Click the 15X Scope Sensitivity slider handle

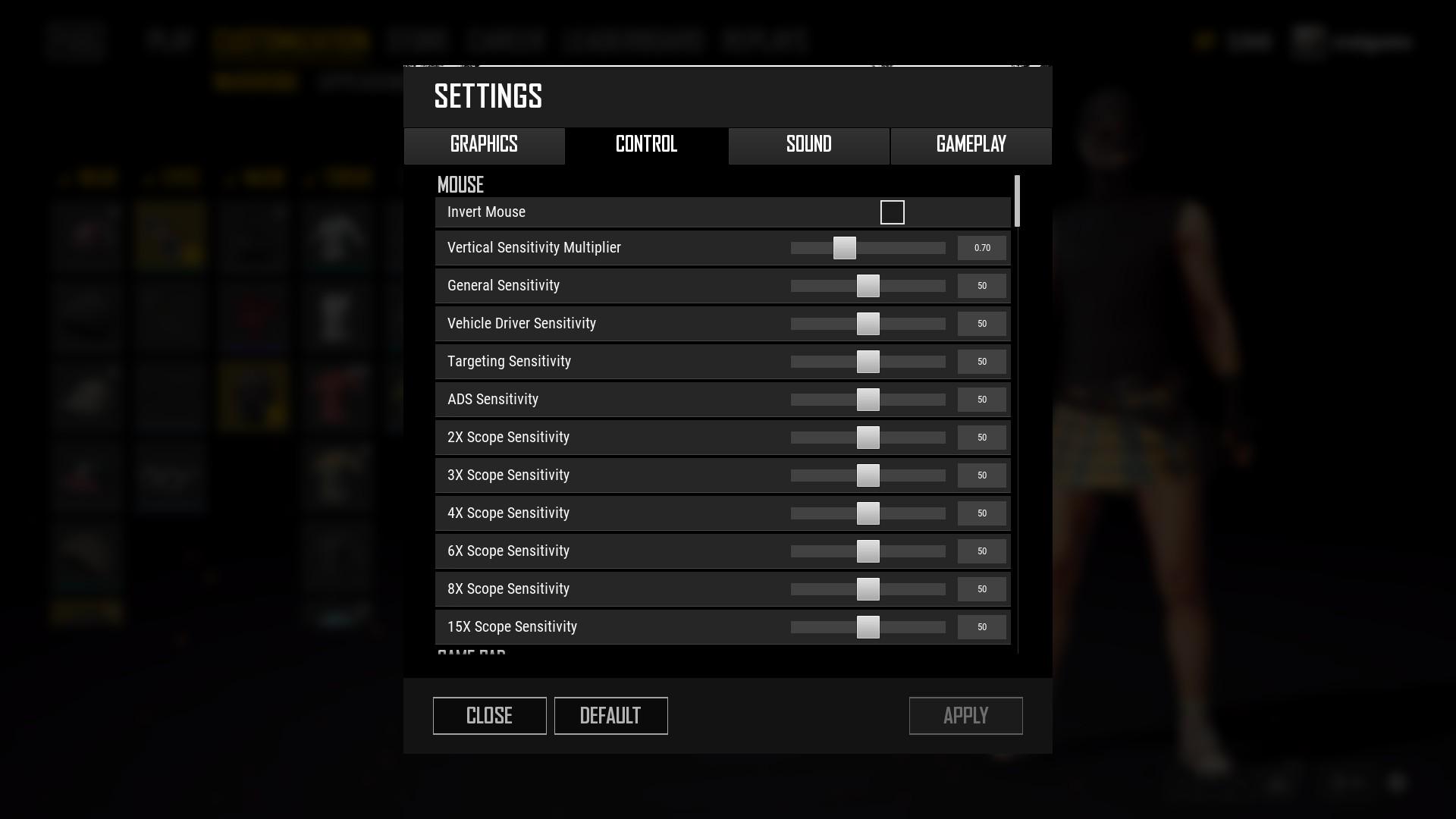pyautogui.click(x=866, y=627)
